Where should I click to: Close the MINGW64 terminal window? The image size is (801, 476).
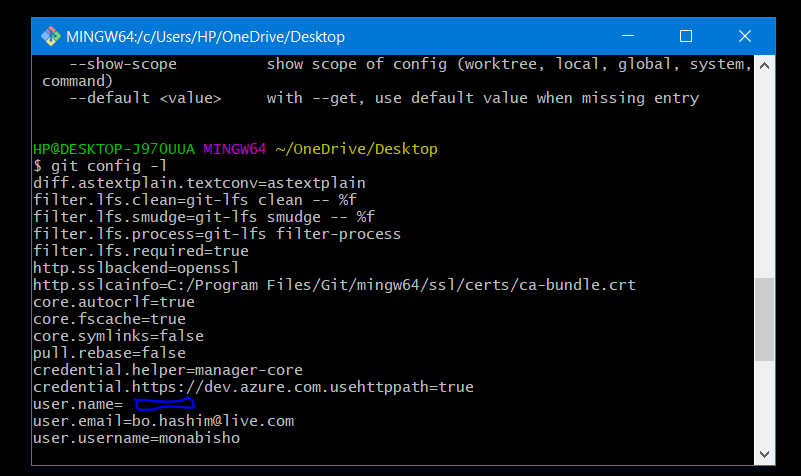tap(745, 36)
